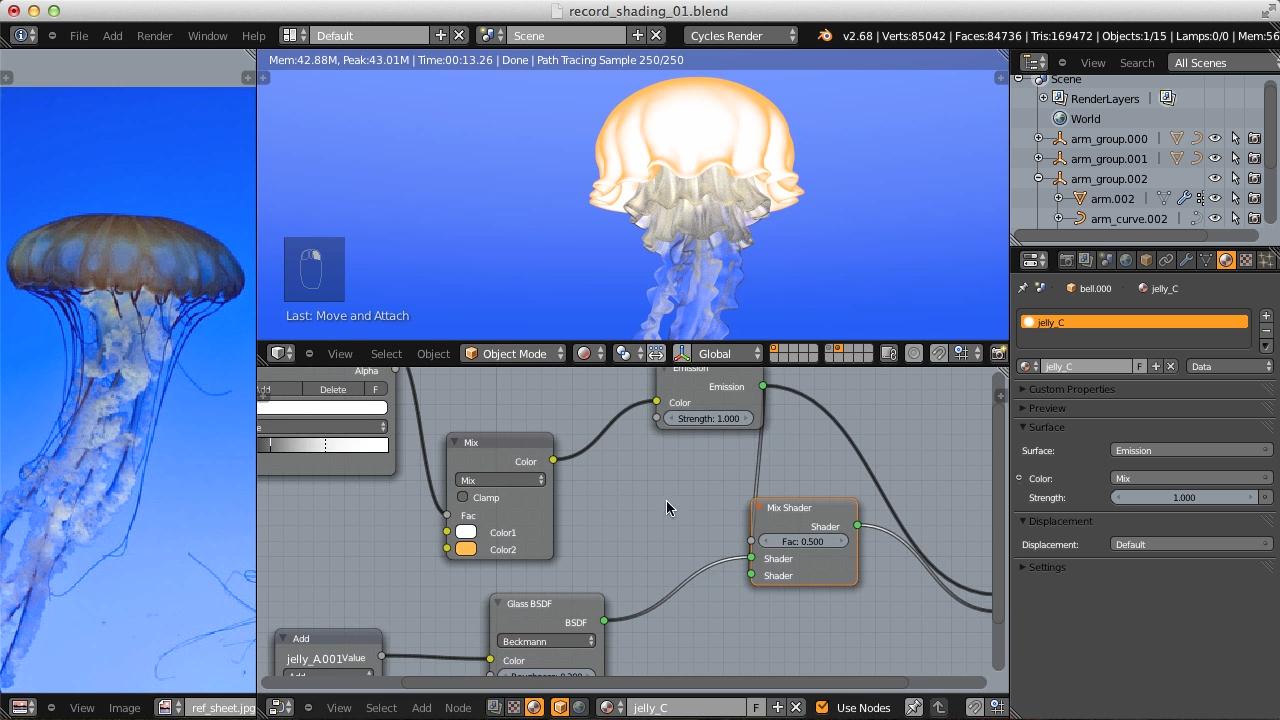Click the Object Constraints chain icon
Viewport: 1280px width, 720px height.
click(x=1166, y=260)
